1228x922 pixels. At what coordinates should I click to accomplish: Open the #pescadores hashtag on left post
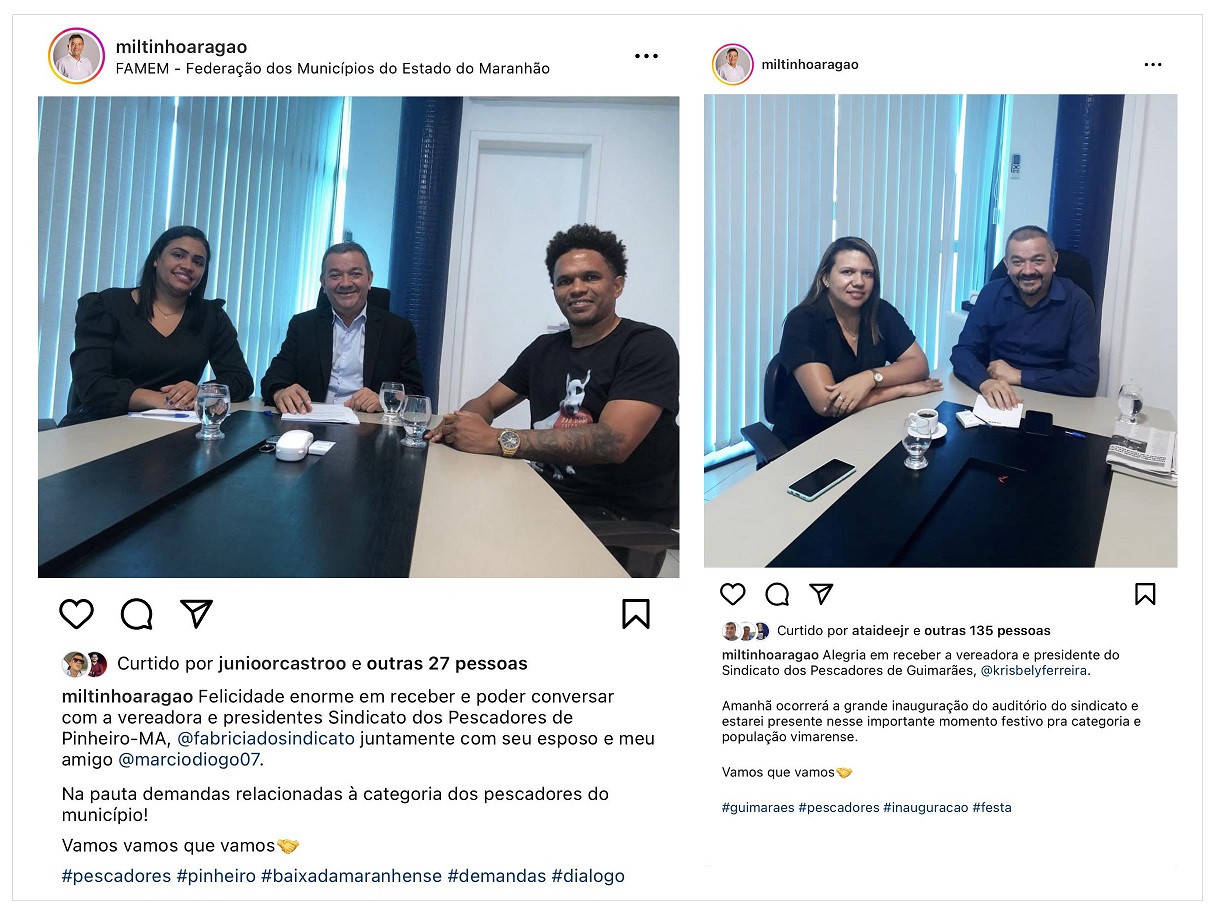pos(116,876)
